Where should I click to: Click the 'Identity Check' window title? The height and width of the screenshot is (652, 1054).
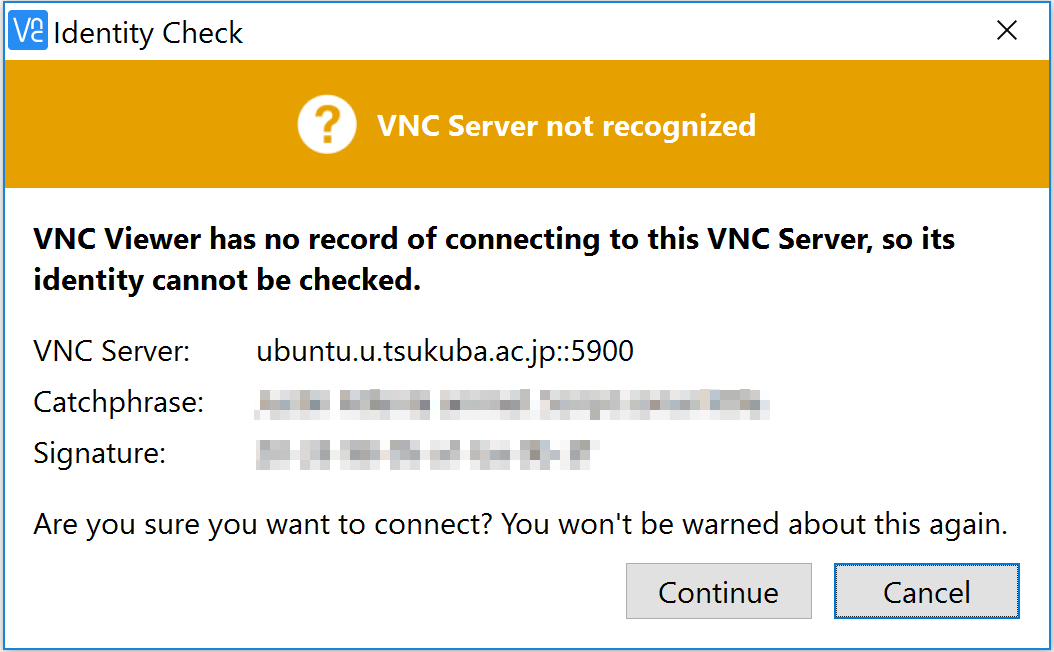point(148,33)
